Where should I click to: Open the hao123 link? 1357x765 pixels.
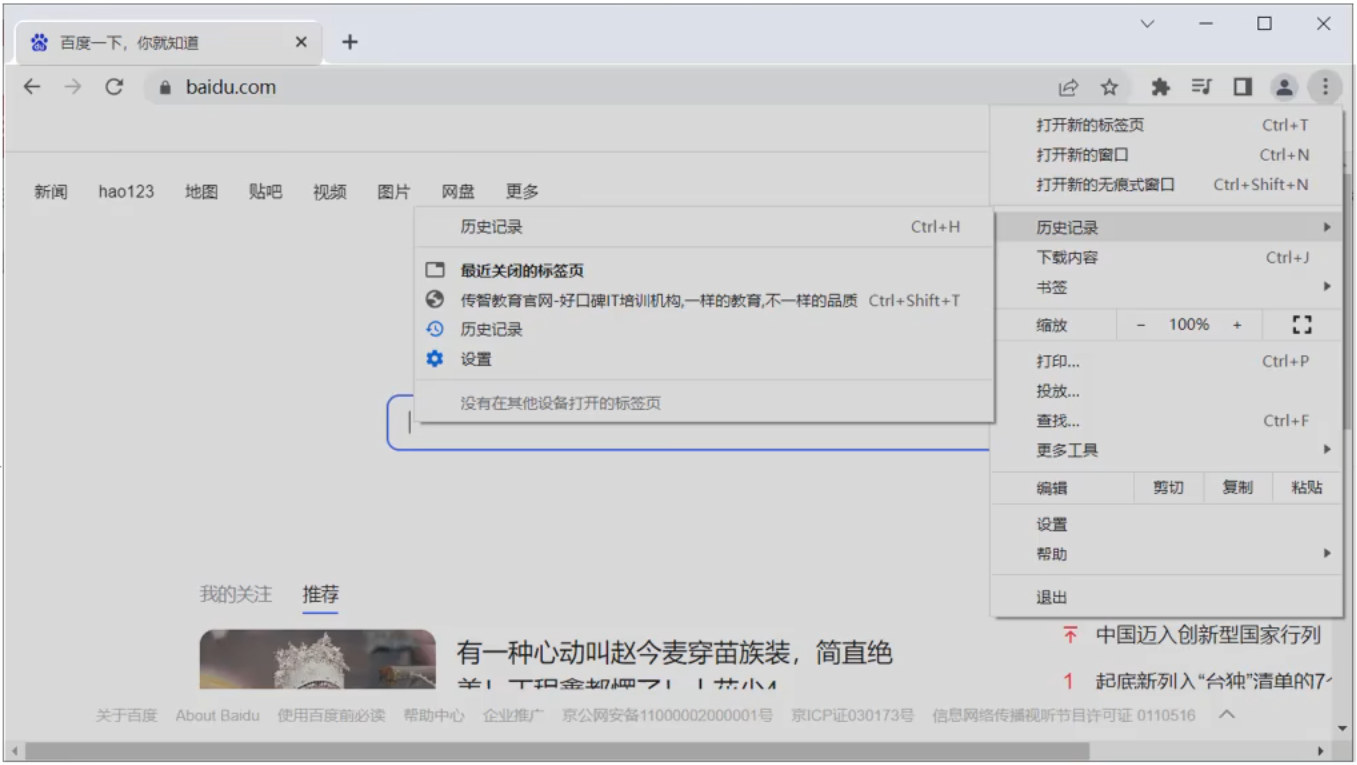(x=126, y=192)
